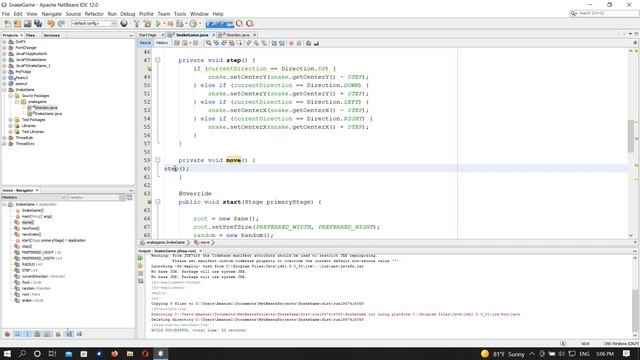The height and width of the screenshot is (360, 640).
Task: Click the search field in top-right
Action: click(605, 13)
